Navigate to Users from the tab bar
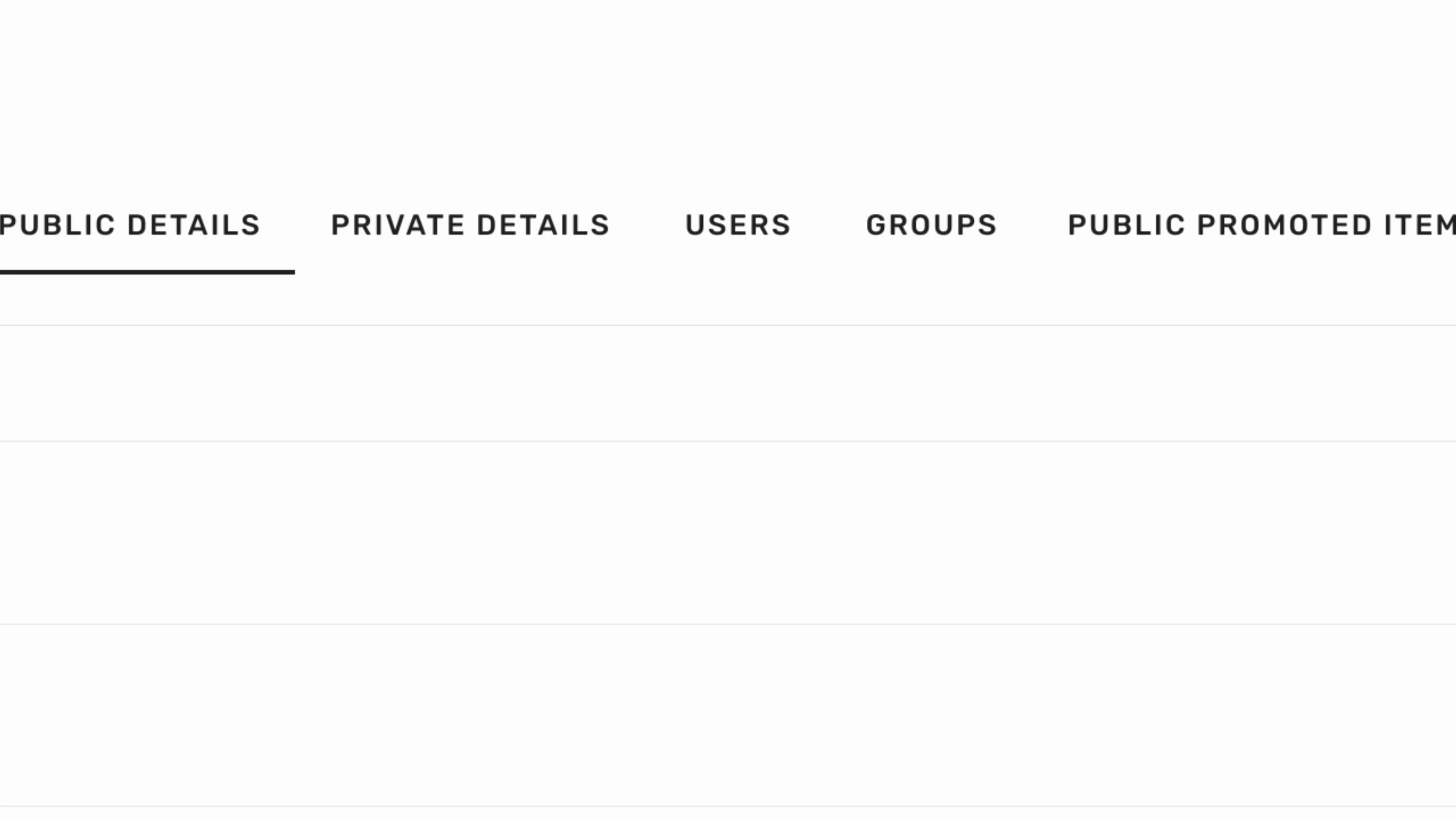1456x819 pixels. point(738,225)
